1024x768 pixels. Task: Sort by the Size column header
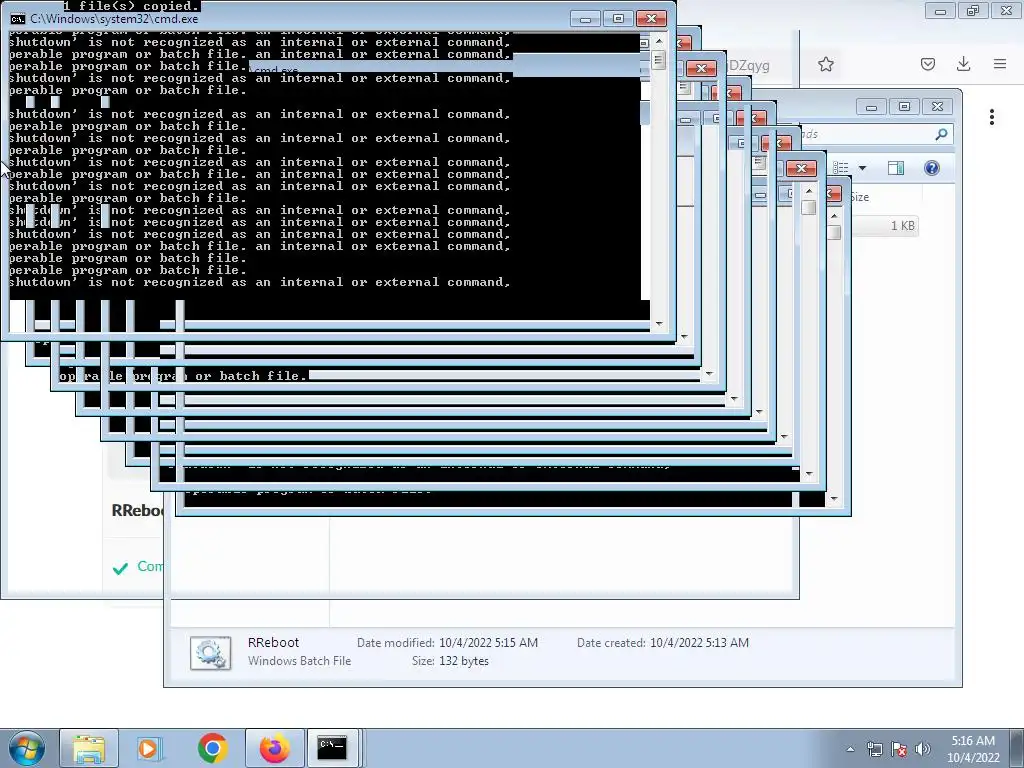pos(859,197)
